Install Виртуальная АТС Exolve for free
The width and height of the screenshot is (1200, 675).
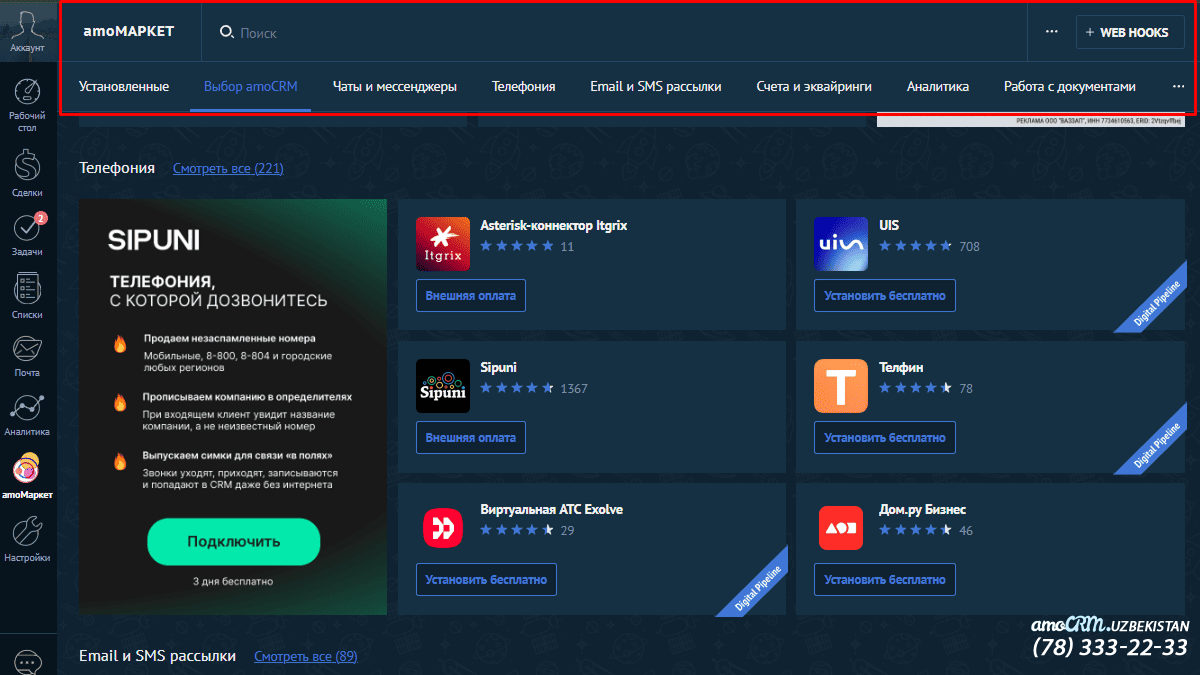click(x=486, y=580)
